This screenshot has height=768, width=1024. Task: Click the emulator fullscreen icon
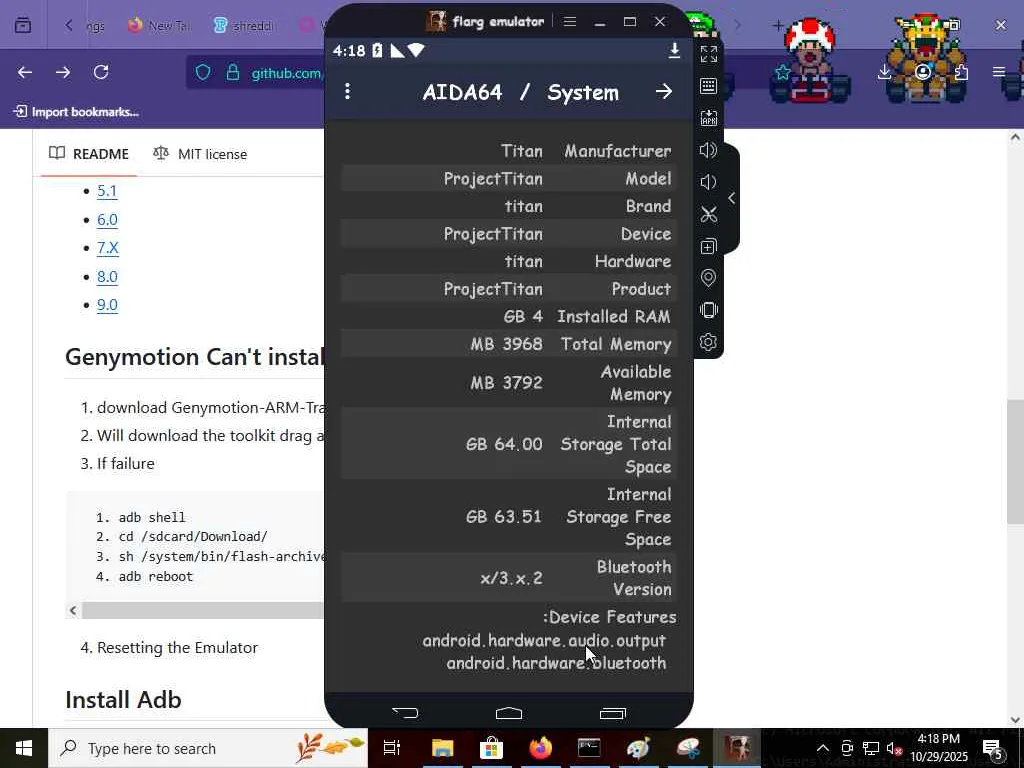[709, 54]
